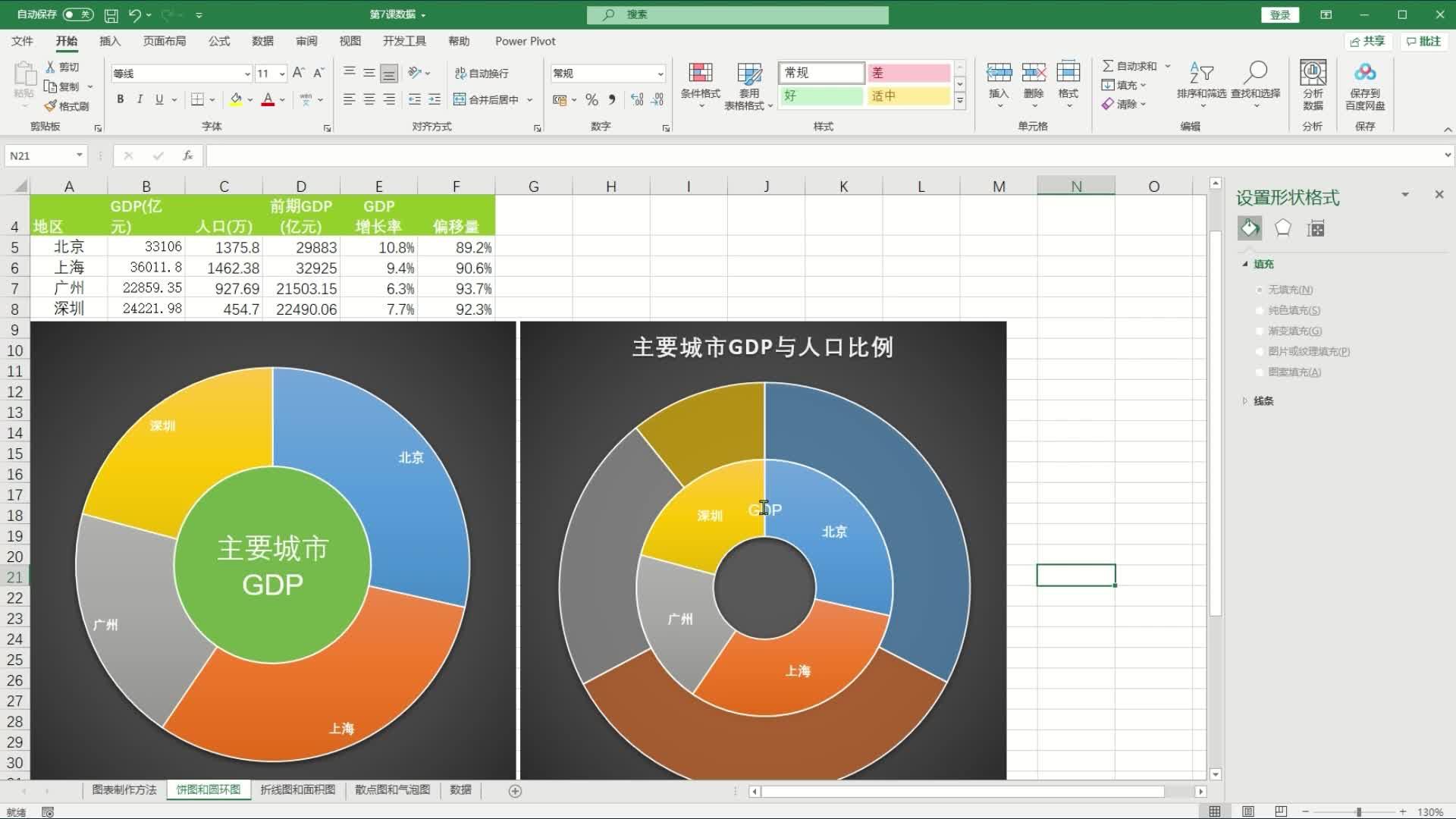Click the Undo arrow icon
Image resolution: width=1456 pixels, height=819 pixels.
[135, 14]
